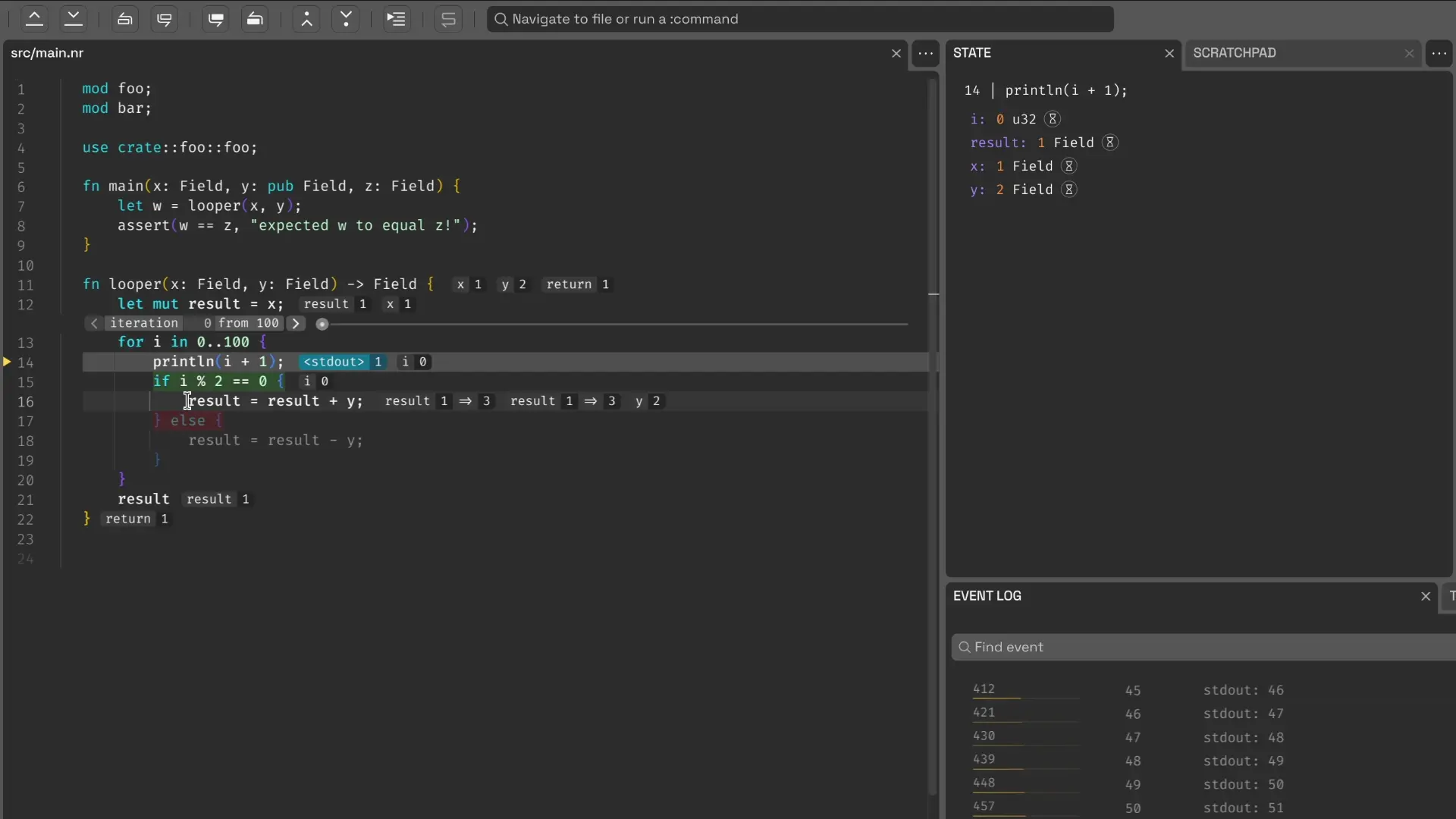Click the reverse step-over toolbar icon

coord(256,19)
